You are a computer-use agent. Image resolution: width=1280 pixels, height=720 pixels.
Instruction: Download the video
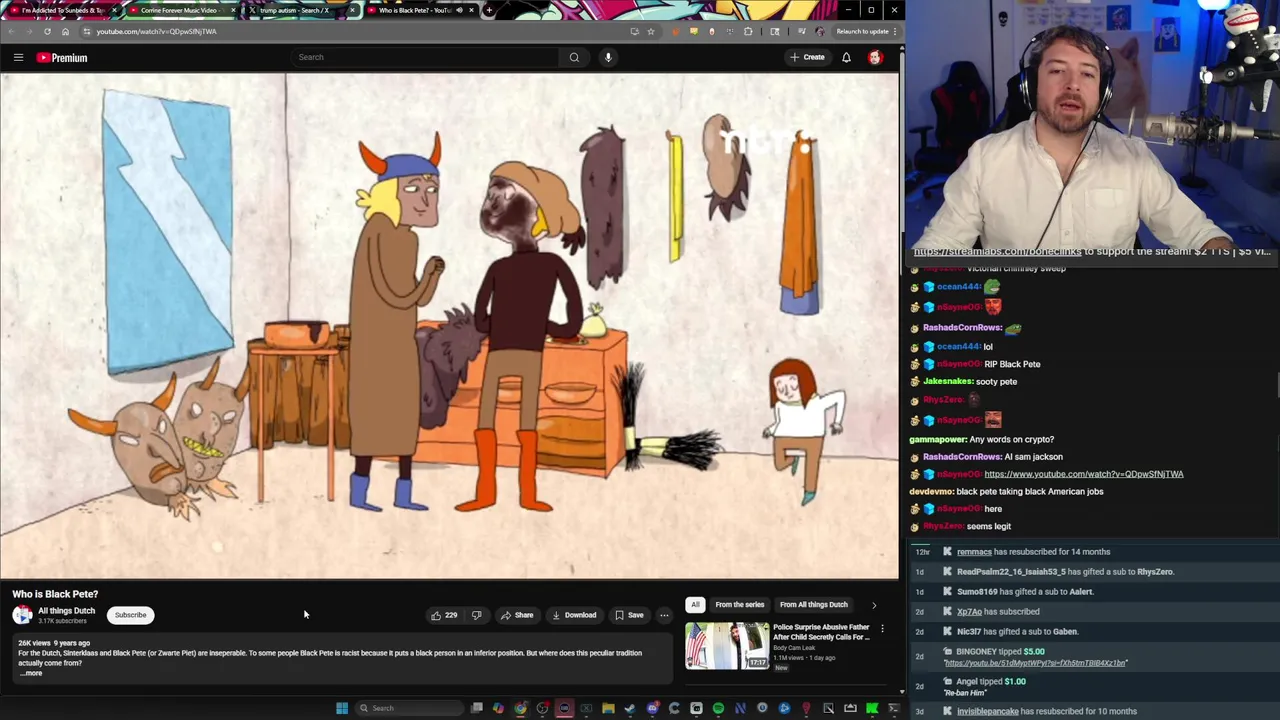574,615
